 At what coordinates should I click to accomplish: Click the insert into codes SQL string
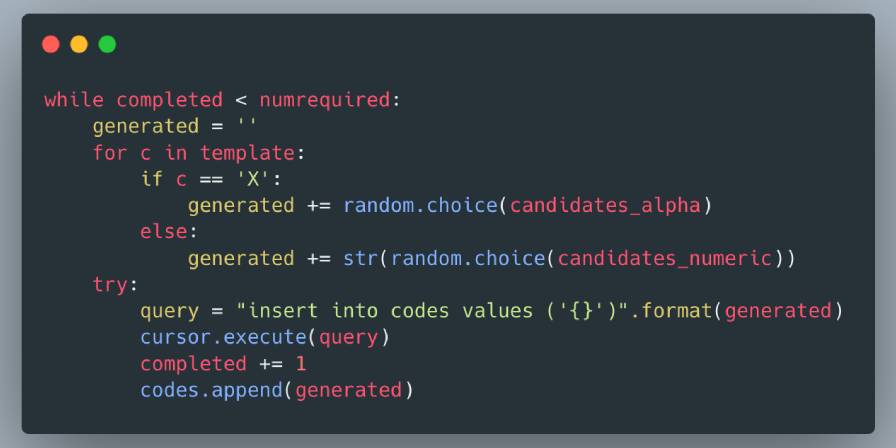pyautogui.click(x=437, y=311)
